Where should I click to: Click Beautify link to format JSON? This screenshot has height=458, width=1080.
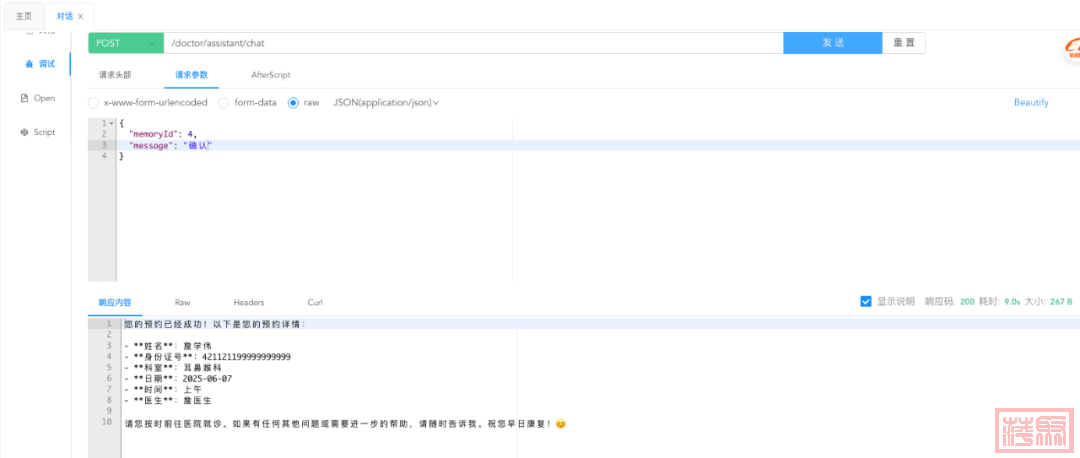point(1030,102)
